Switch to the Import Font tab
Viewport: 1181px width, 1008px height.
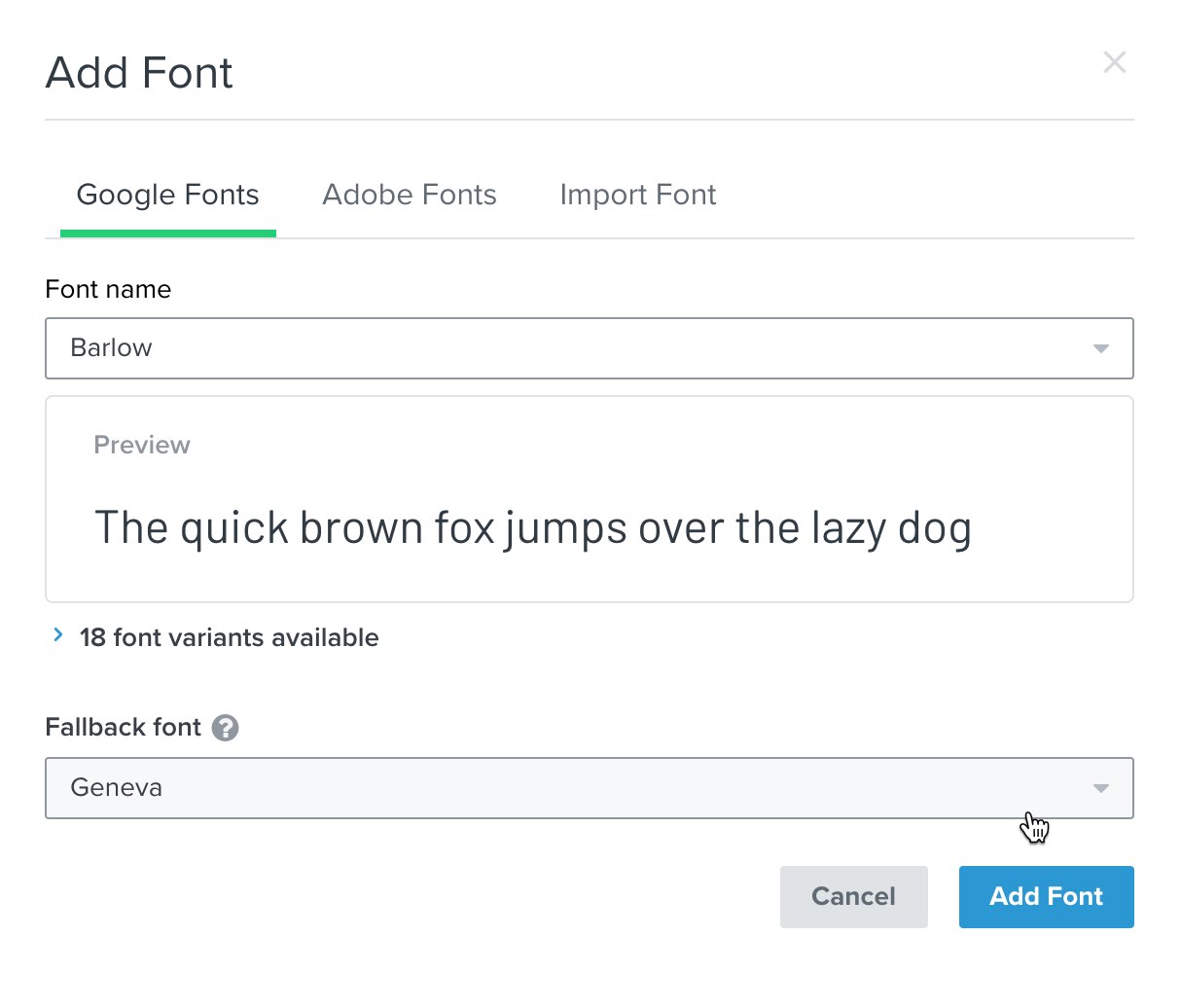[637, 195]
